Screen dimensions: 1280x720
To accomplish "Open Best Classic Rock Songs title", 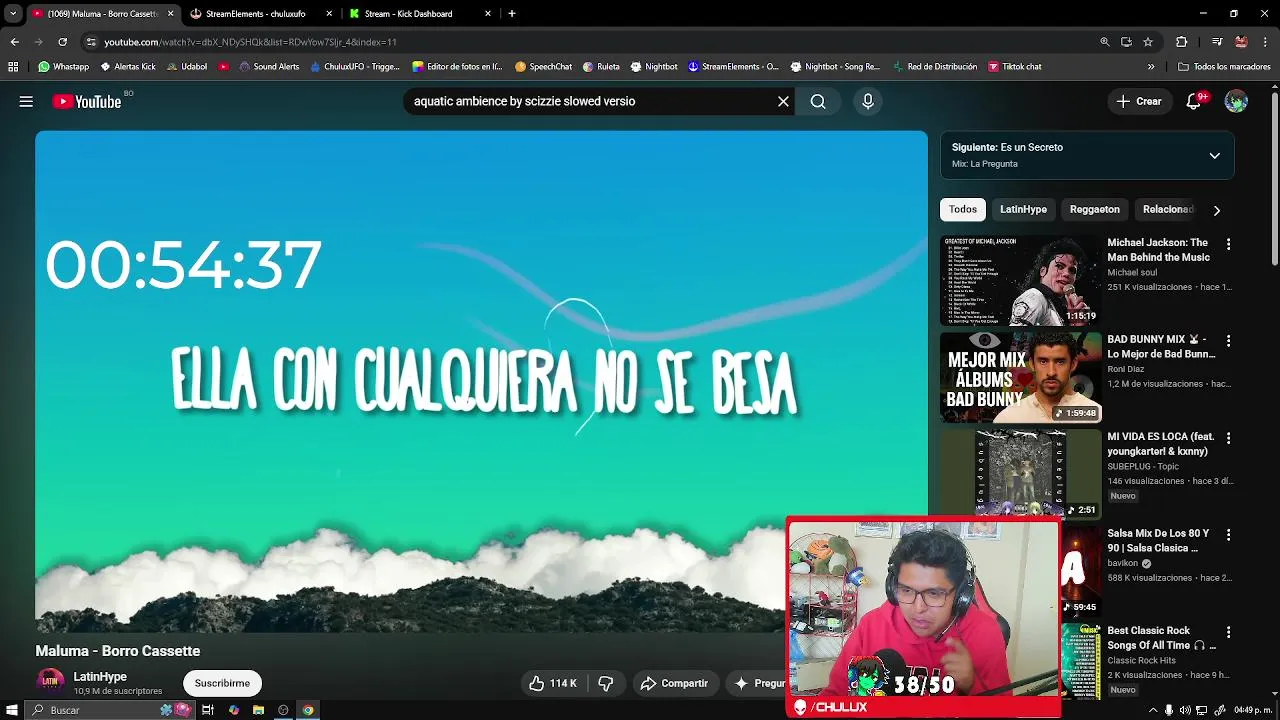I will coord(1160,638).
